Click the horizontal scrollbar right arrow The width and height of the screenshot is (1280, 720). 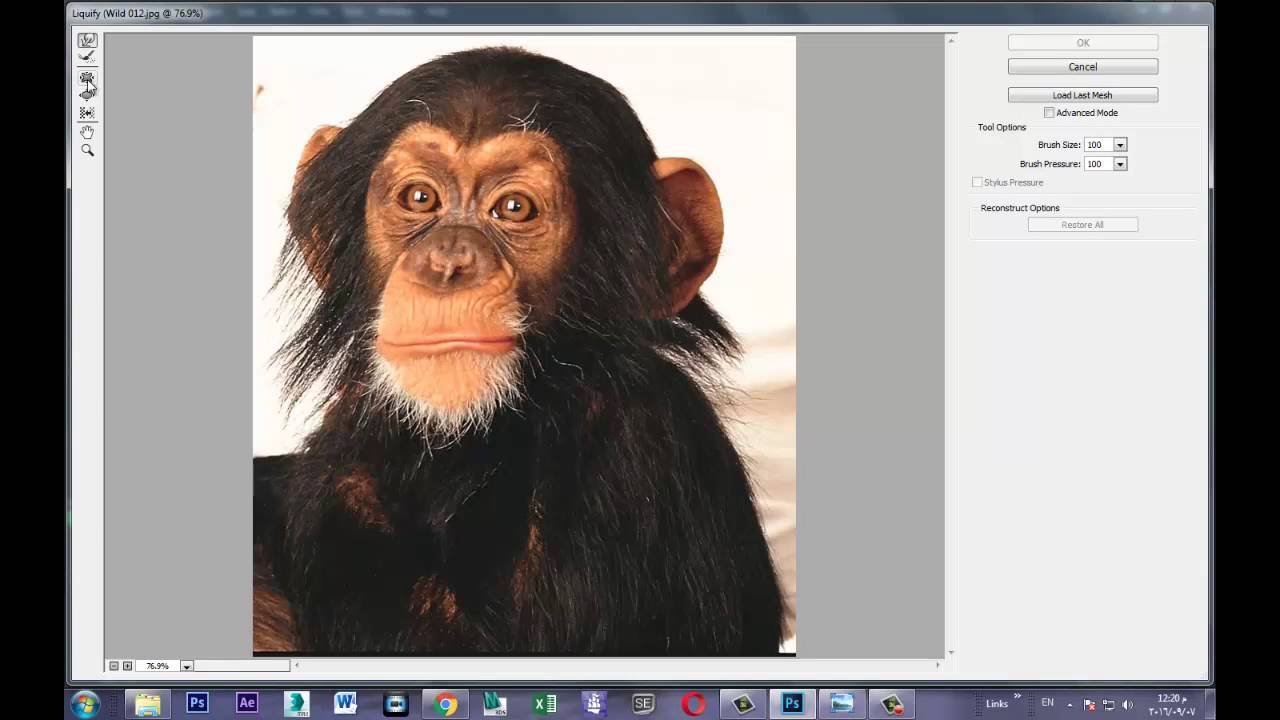[937, 665]
